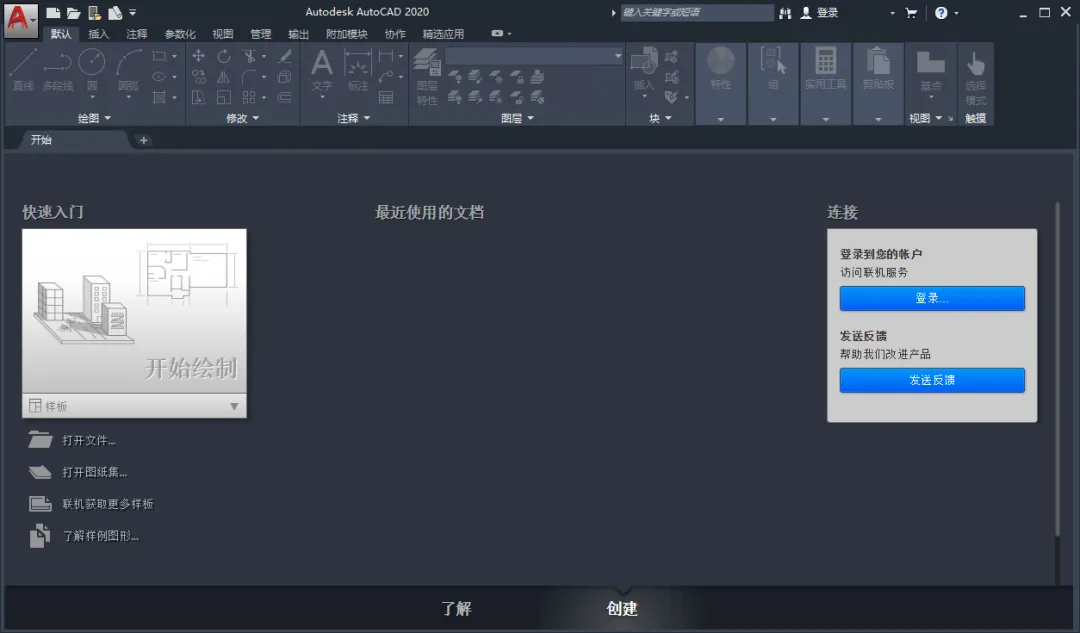The image size is (1080, 633).
Task: Open 图层特性 layer properties
Action: 427,77
